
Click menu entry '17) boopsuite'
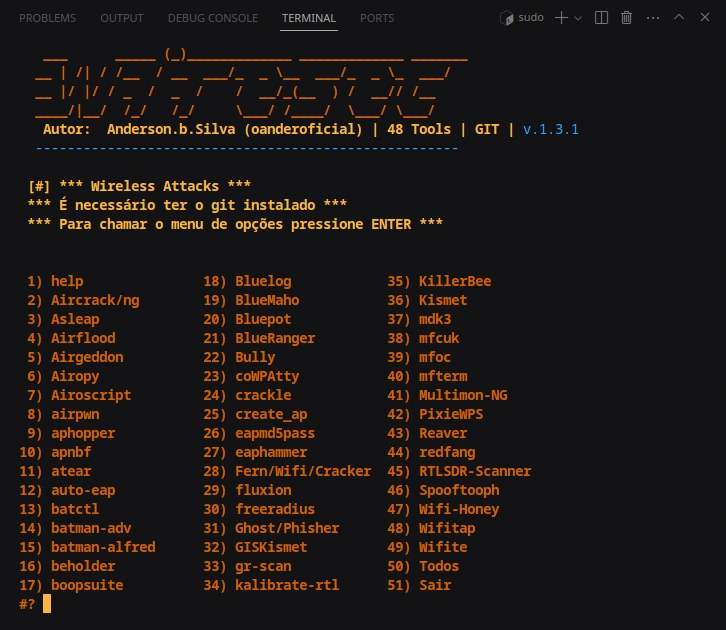(71, 585)
